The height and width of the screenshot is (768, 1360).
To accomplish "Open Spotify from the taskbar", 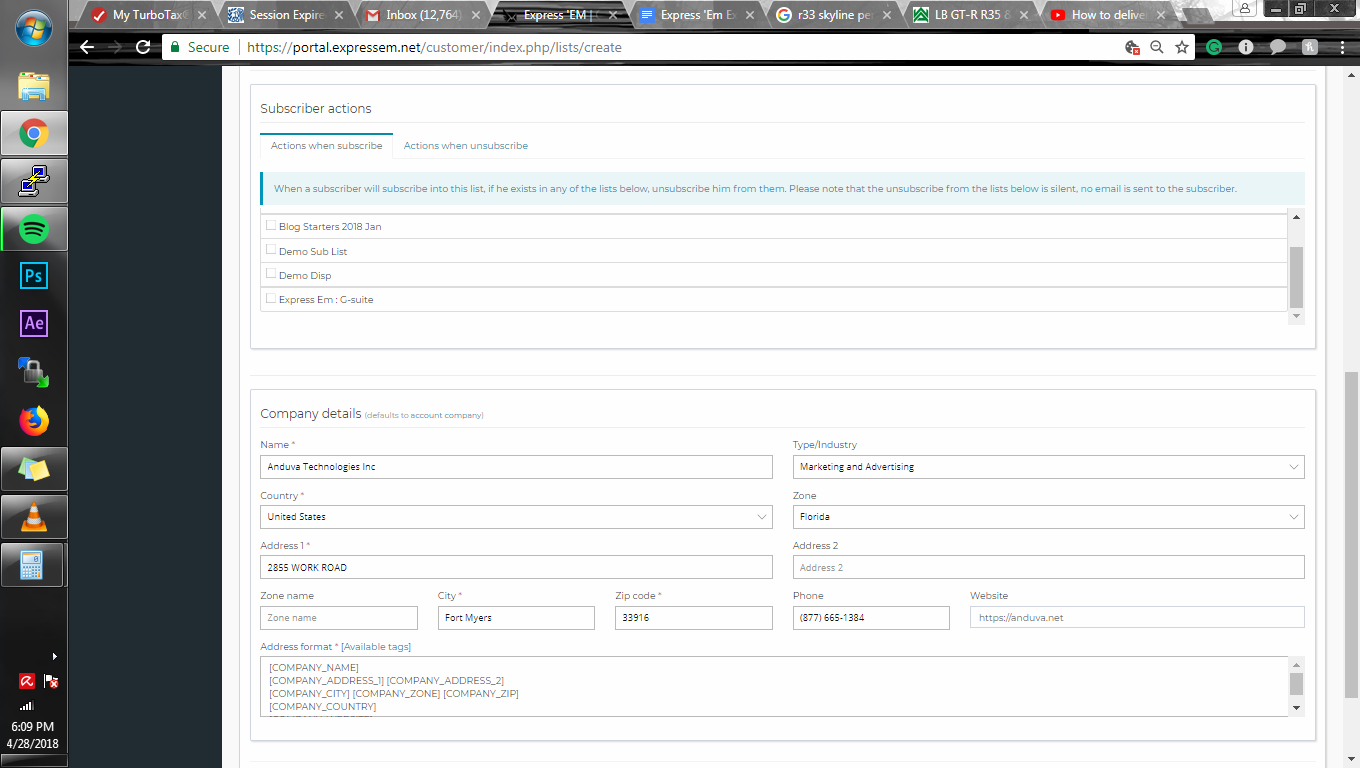I will [x=34, y=229].
